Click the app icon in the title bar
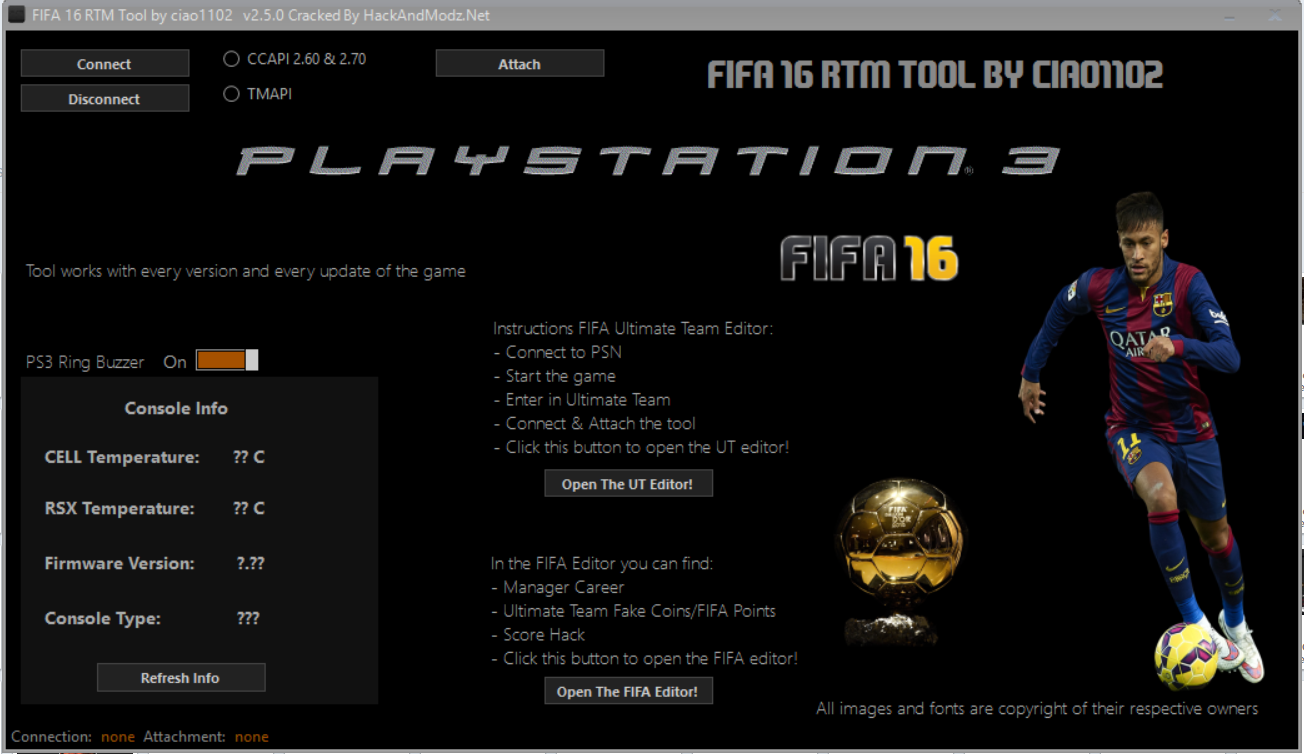The image size is (1304, 754). (16, 15)
